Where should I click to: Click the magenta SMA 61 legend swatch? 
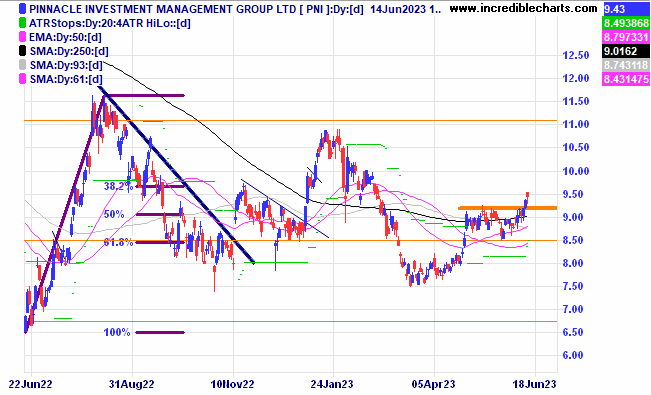[x=22, y=79]
